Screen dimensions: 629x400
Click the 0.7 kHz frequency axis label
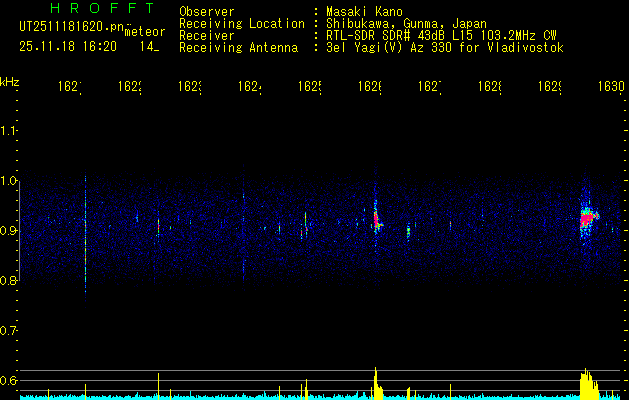[8, 331]
